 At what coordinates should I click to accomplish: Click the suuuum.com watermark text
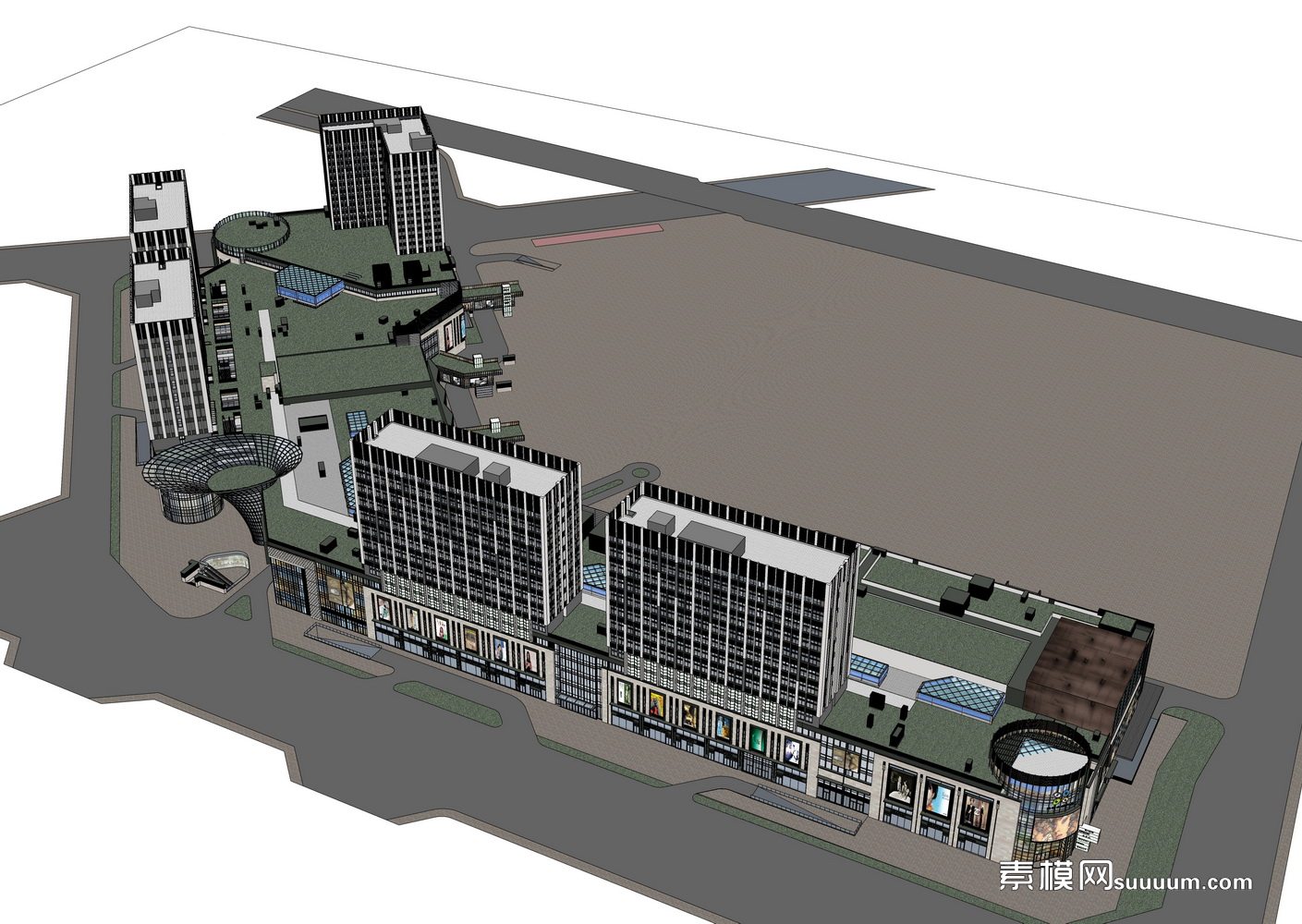coord(1186,882)
